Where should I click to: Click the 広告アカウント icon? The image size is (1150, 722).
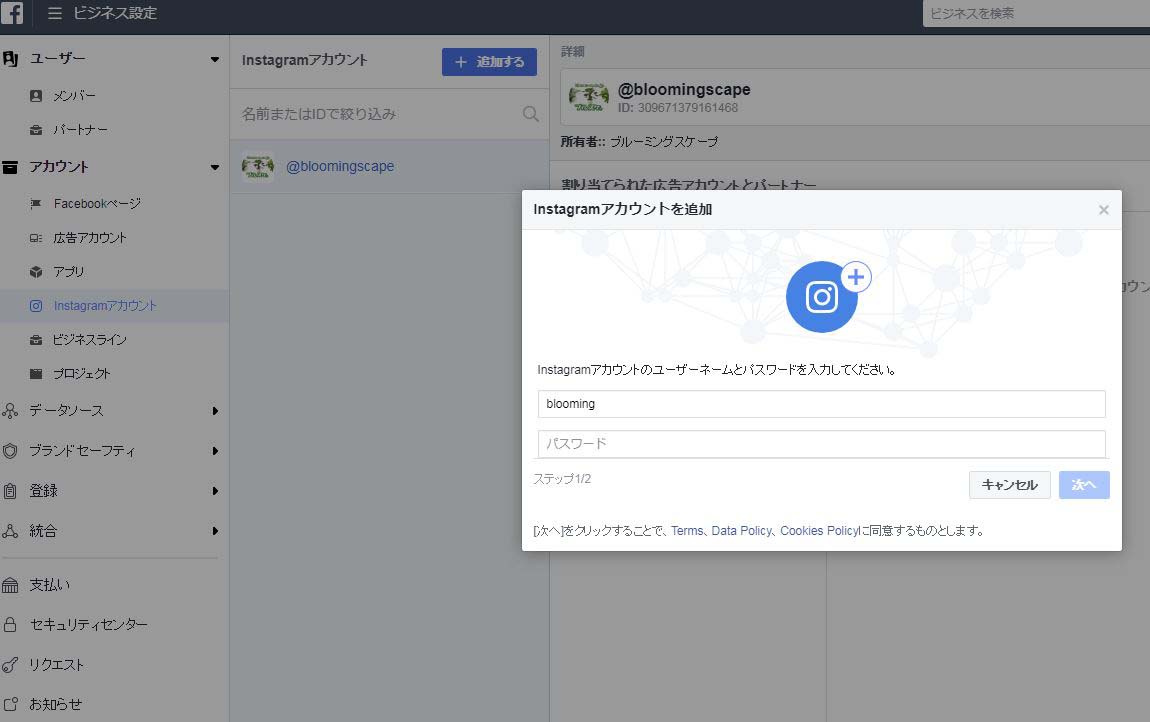pyautogui.click(x=36, y=238)
